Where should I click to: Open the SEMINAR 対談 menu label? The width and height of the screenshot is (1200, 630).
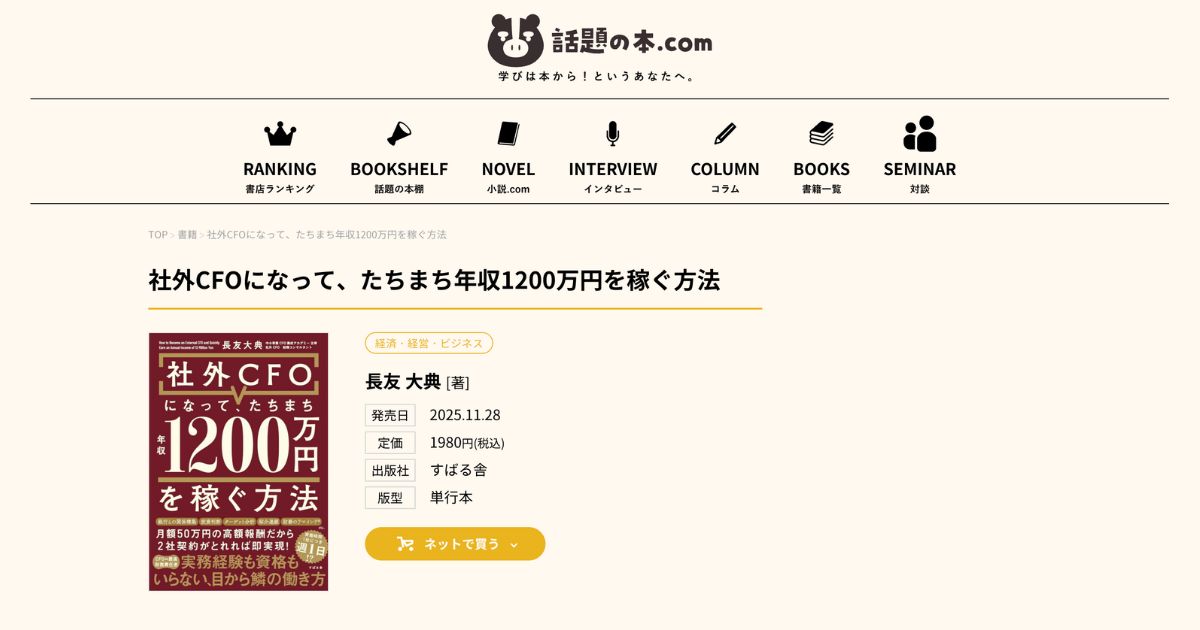tap(920, 176)
